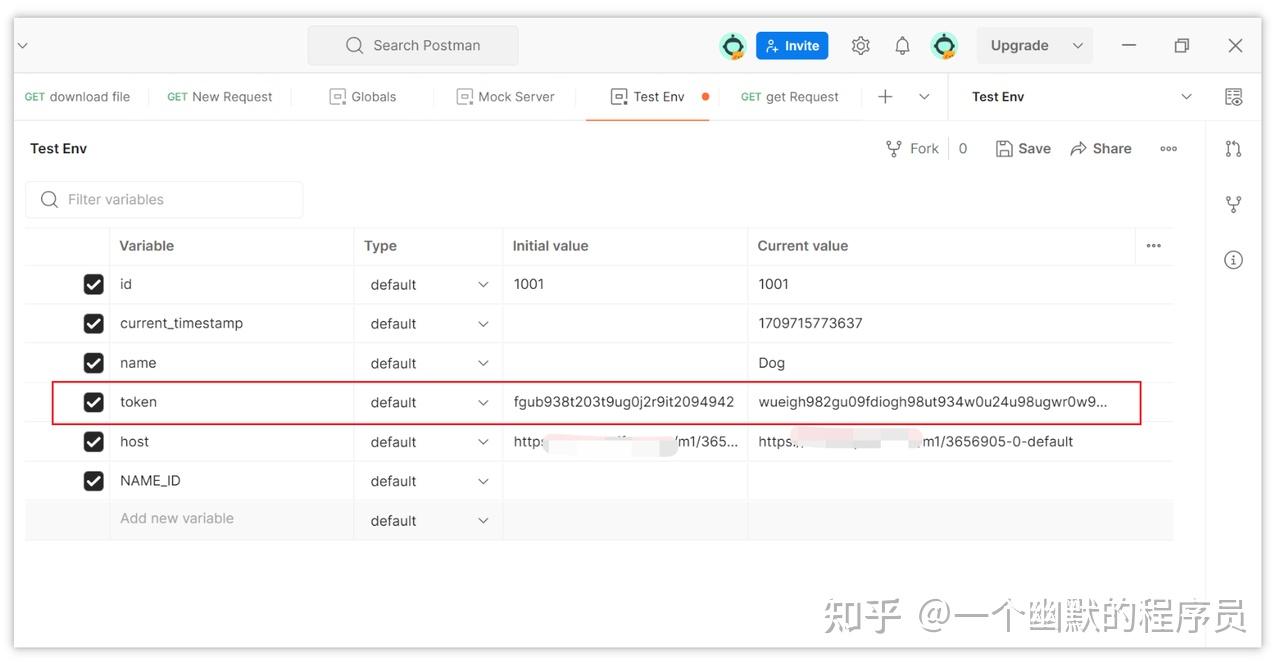
Task: Click the Invite button
Action: tap(792, 45)
